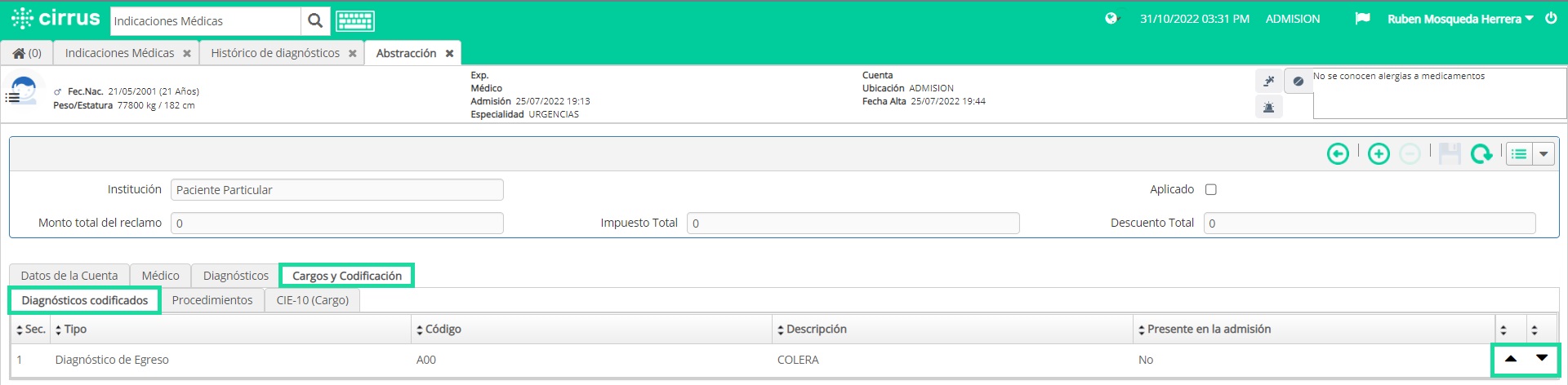
Task: Click the allergies text box
Action: click(1439, 94)
